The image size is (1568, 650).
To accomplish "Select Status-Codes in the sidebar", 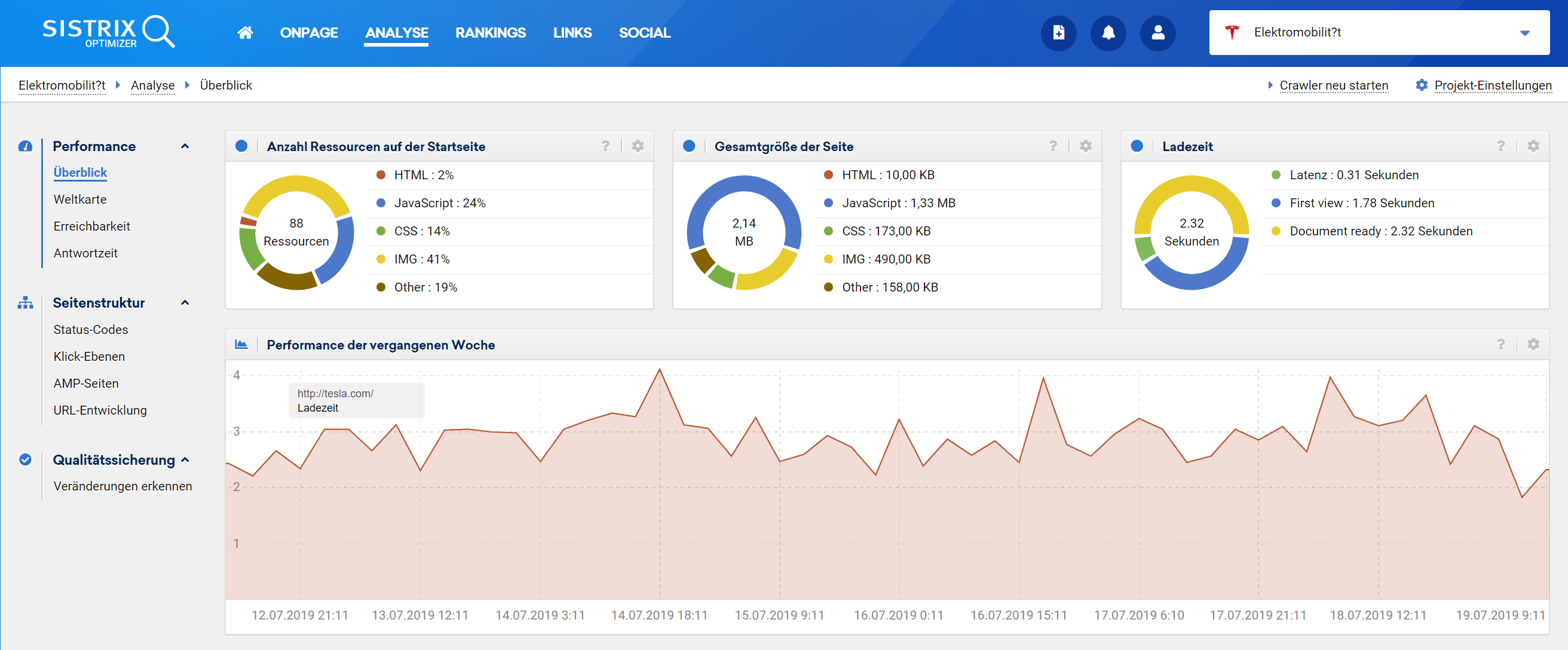I will 91,329.
